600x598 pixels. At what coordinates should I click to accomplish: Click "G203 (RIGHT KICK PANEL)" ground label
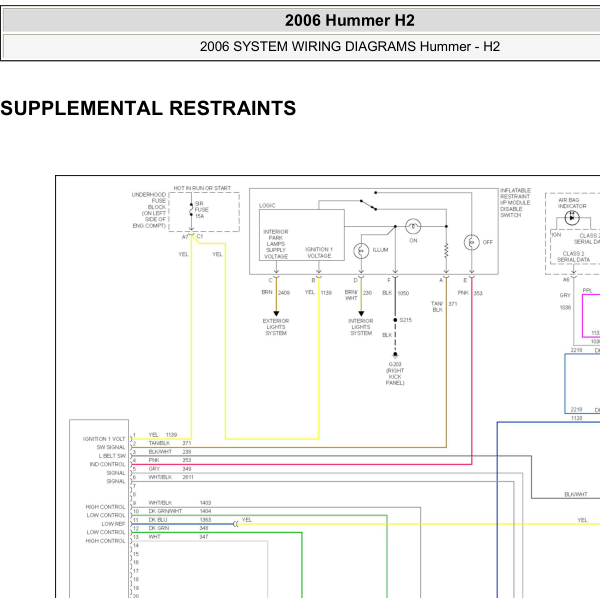tap(395, 373)
